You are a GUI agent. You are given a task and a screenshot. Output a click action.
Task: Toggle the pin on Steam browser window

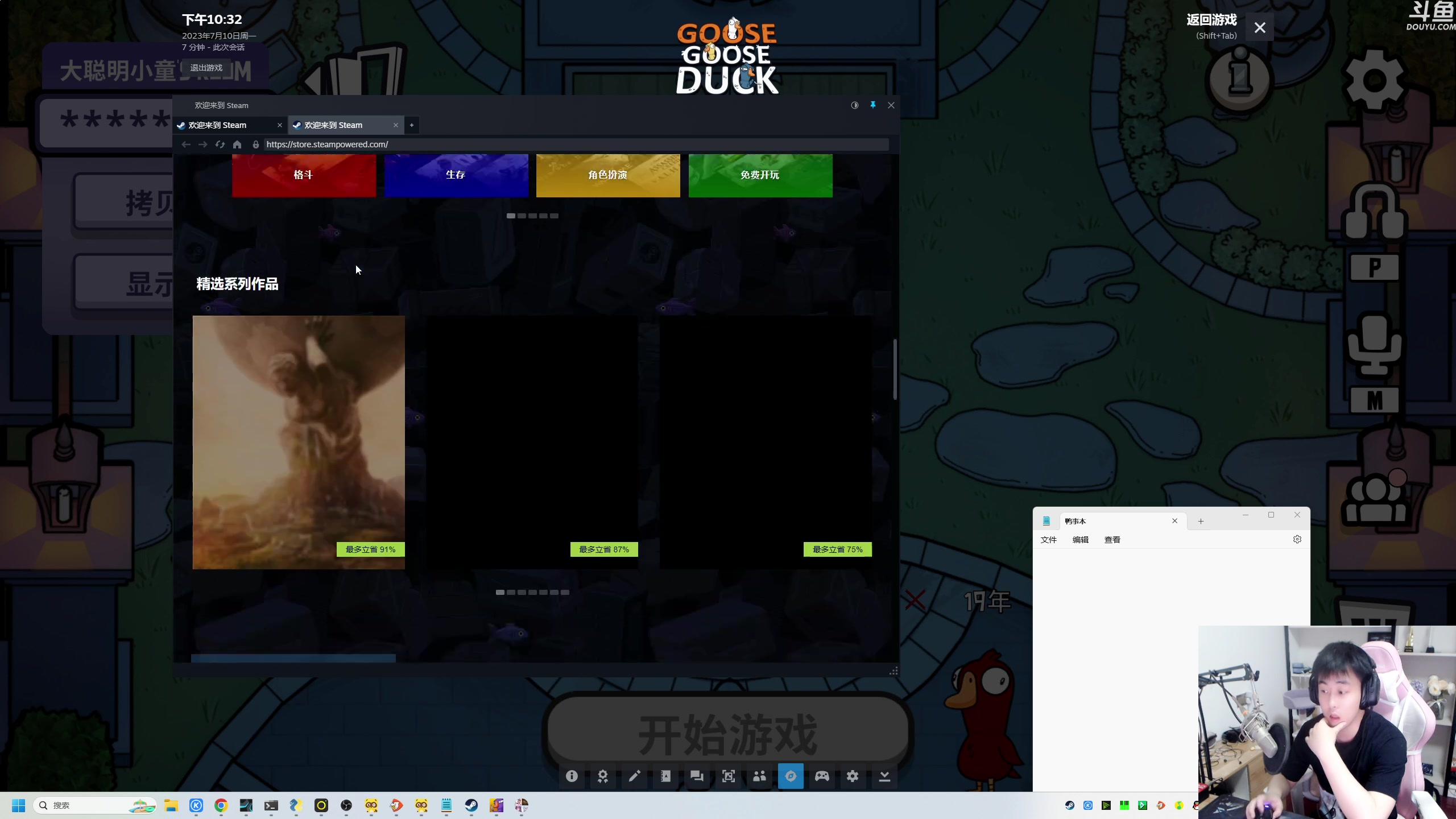pos(873,105)
